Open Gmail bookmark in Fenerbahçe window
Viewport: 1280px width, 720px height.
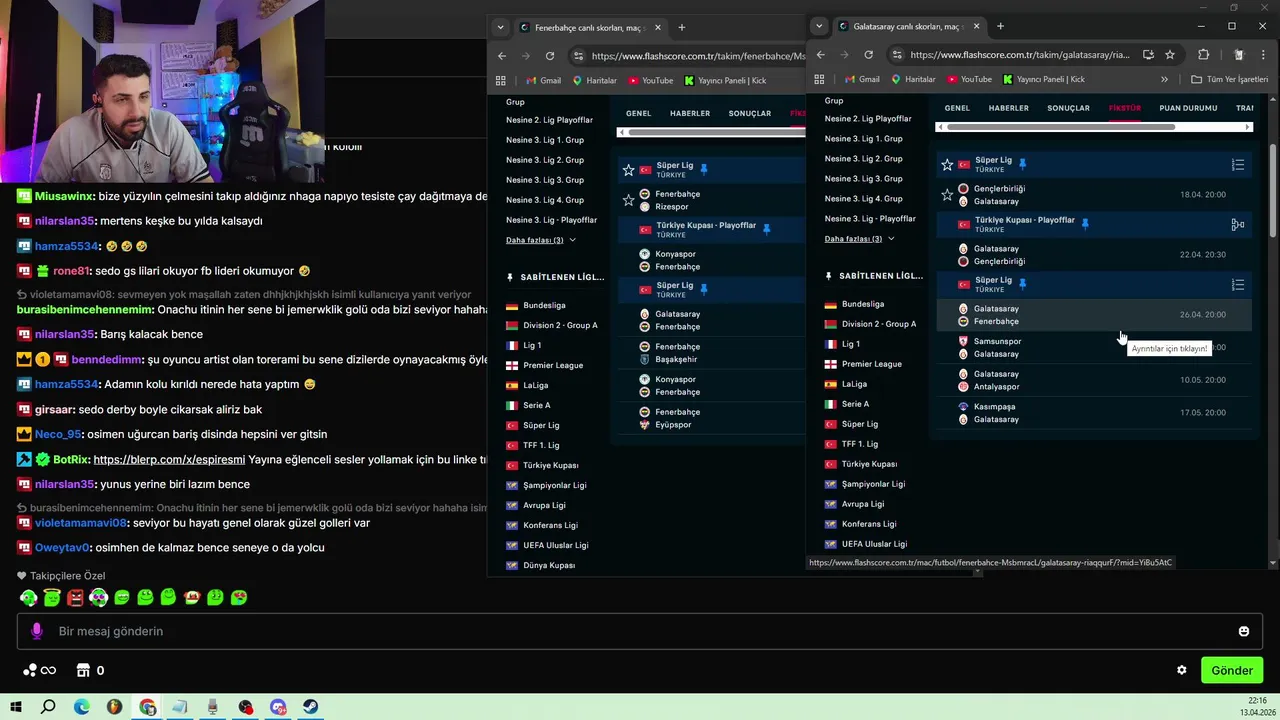542,80
